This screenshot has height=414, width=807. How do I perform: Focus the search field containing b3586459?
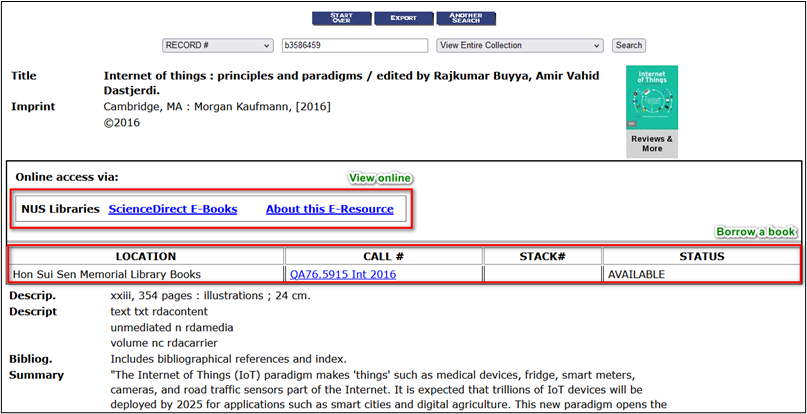(353, 45)
